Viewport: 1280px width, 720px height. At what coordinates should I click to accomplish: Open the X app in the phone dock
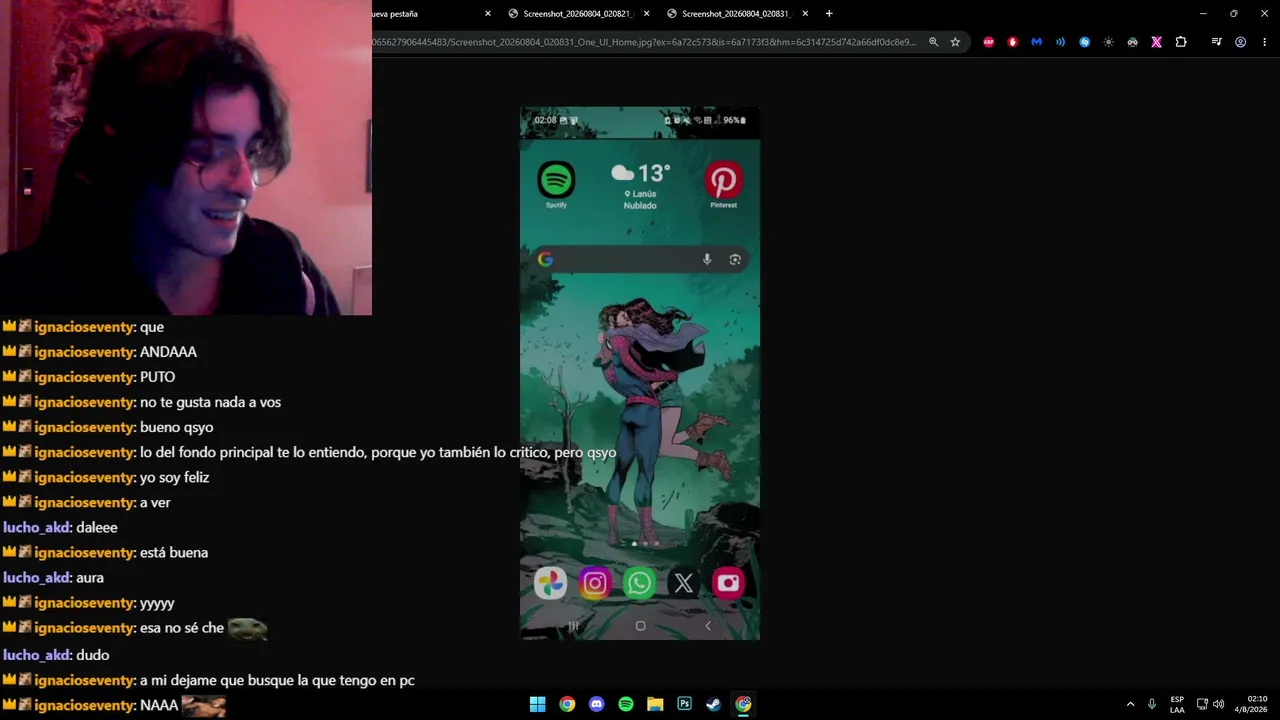click(x=684, y=583)
